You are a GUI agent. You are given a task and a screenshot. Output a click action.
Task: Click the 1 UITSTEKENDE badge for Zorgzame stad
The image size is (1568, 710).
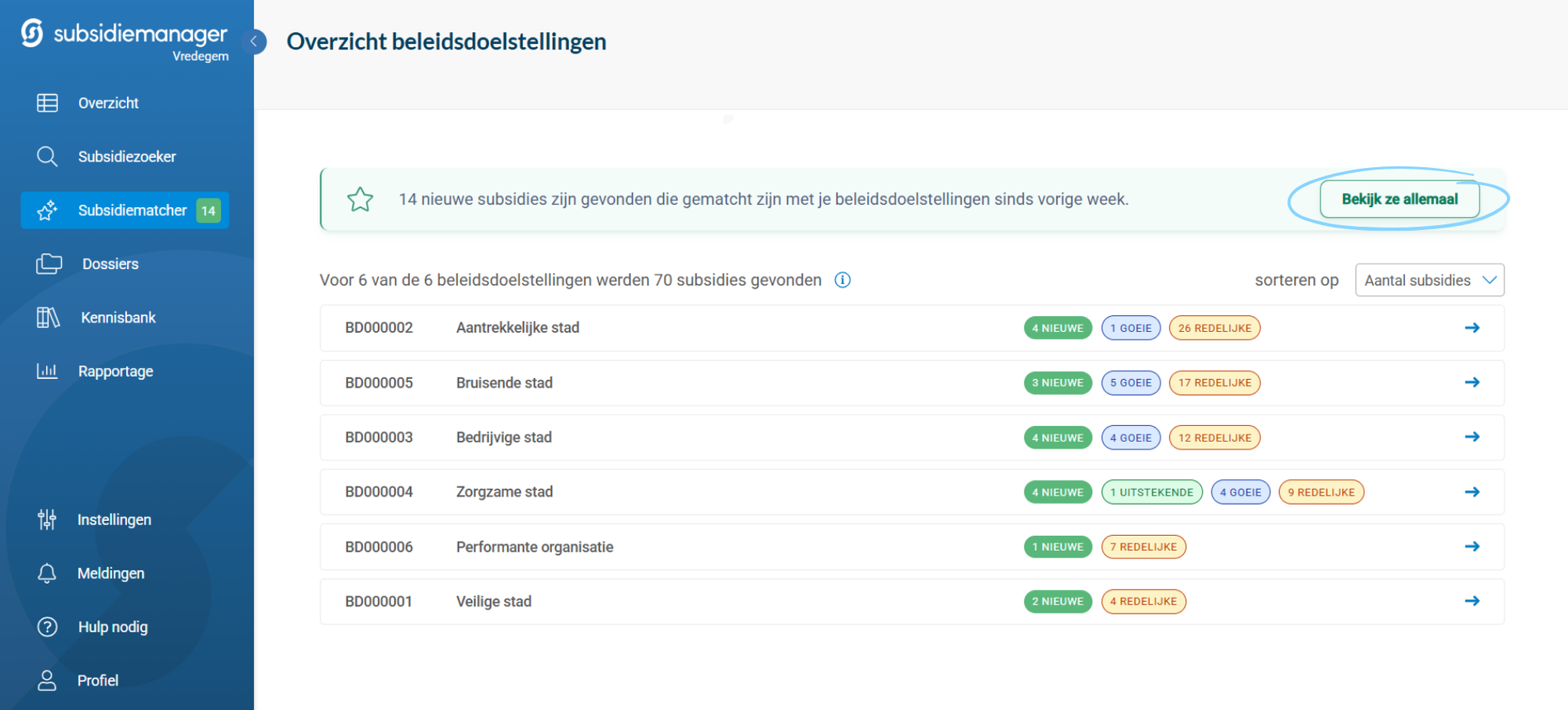(x=1151, y=492)
